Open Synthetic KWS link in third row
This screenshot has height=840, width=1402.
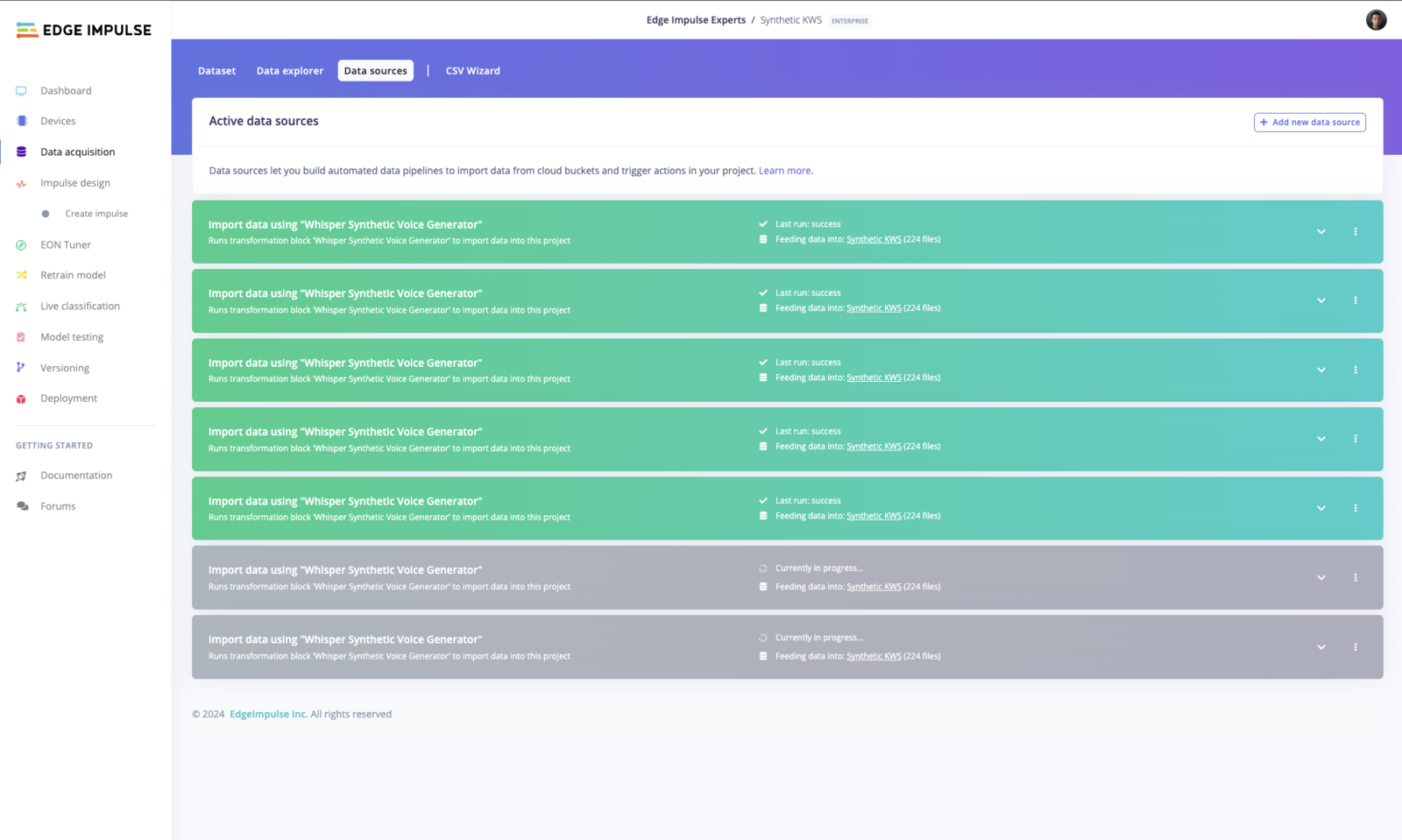(x=874, y=378)
